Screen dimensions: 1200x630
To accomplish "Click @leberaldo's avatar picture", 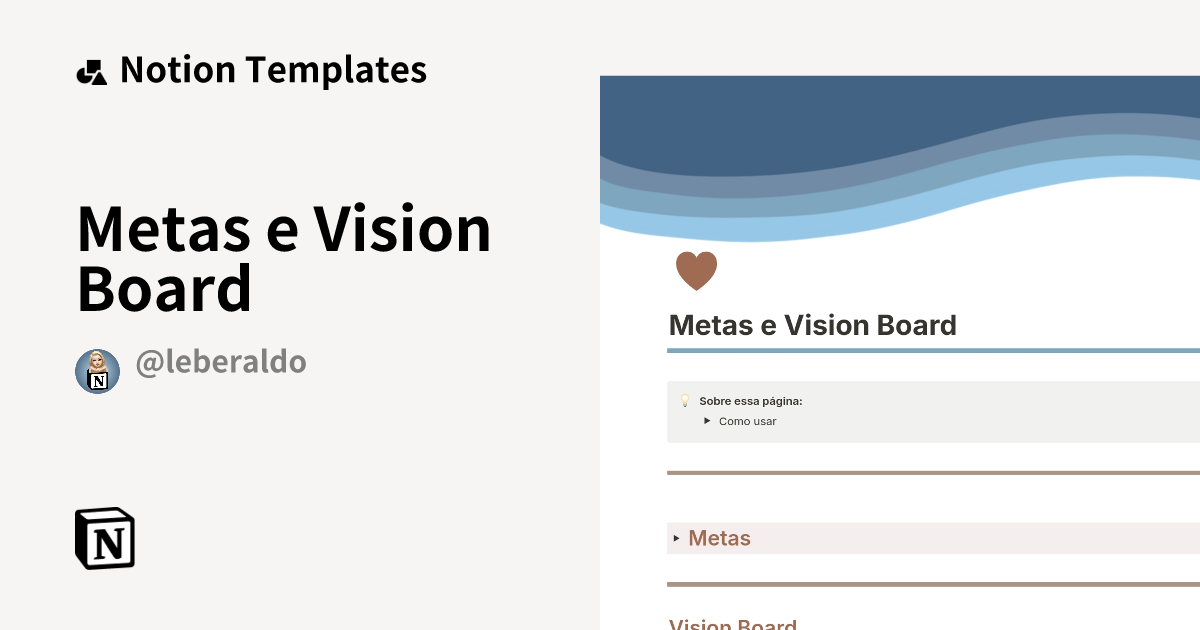I will [x=97, y=371].
